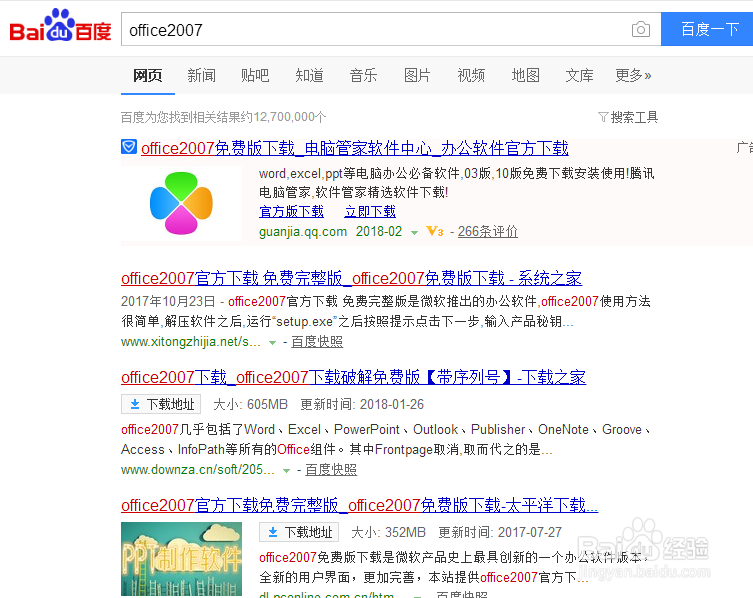Open the 下载之家 office2007下载破解免费版 result title
The width and height of the screenshot is (753, 598).
coord(353,377)
